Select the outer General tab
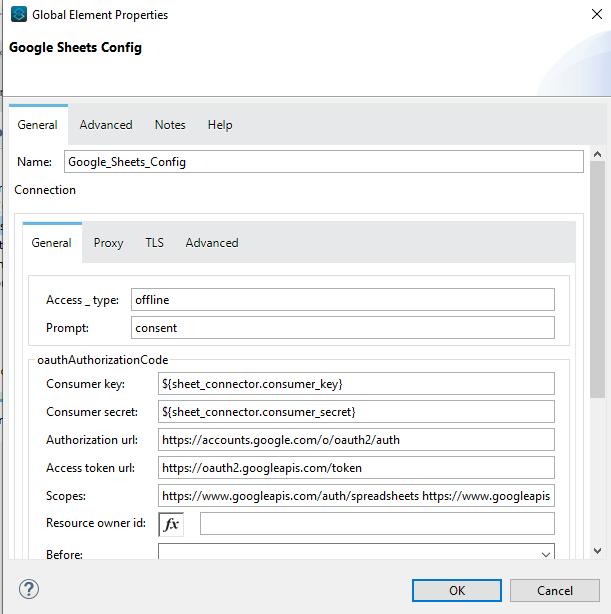This screenshot has width=611, height=614. (38, 125)
